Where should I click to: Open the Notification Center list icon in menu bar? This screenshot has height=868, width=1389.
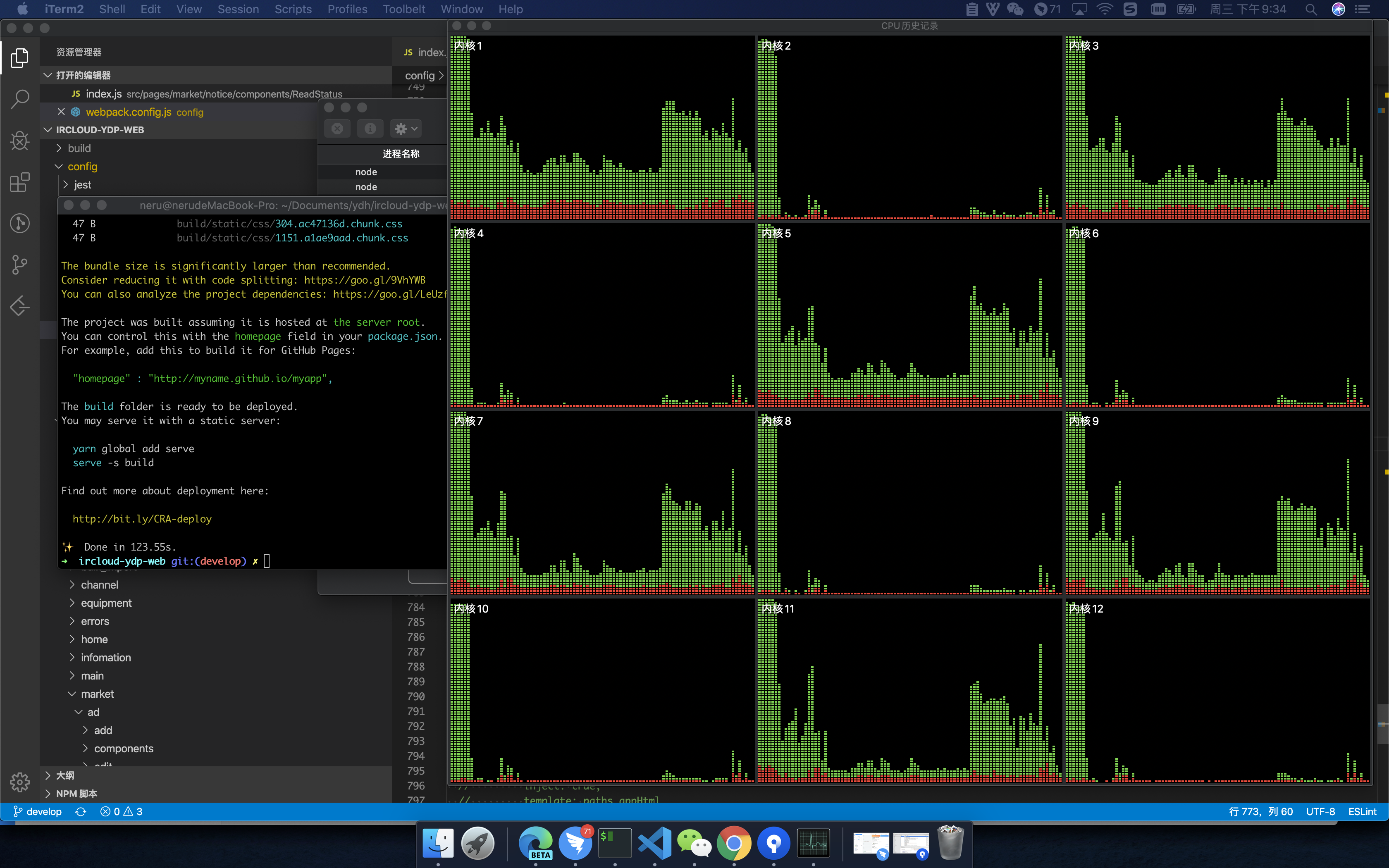pos(1363,9)
